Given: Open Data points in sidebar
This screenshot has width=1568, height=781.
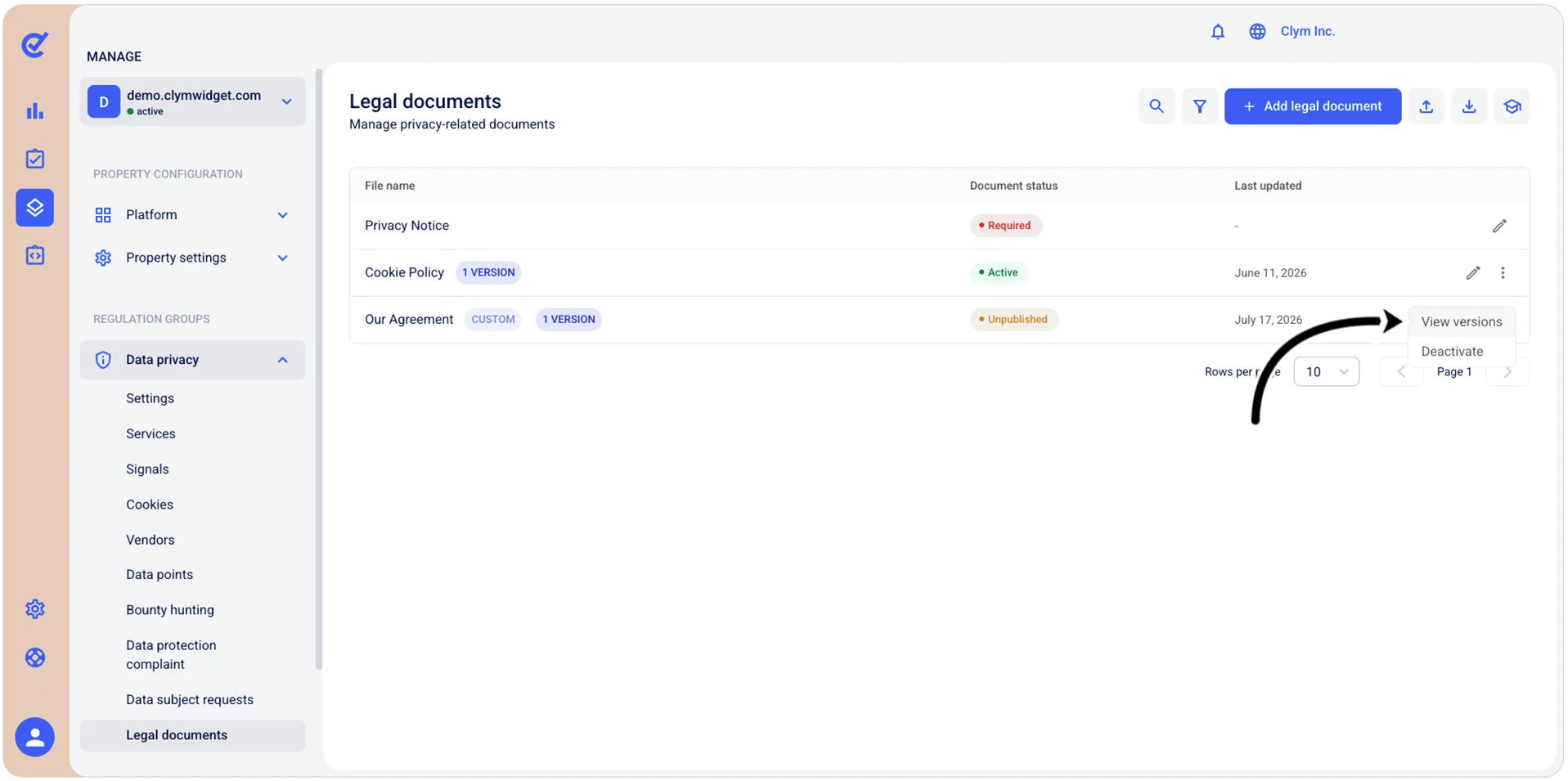Looking at the screenshot, I should point(159,575).
